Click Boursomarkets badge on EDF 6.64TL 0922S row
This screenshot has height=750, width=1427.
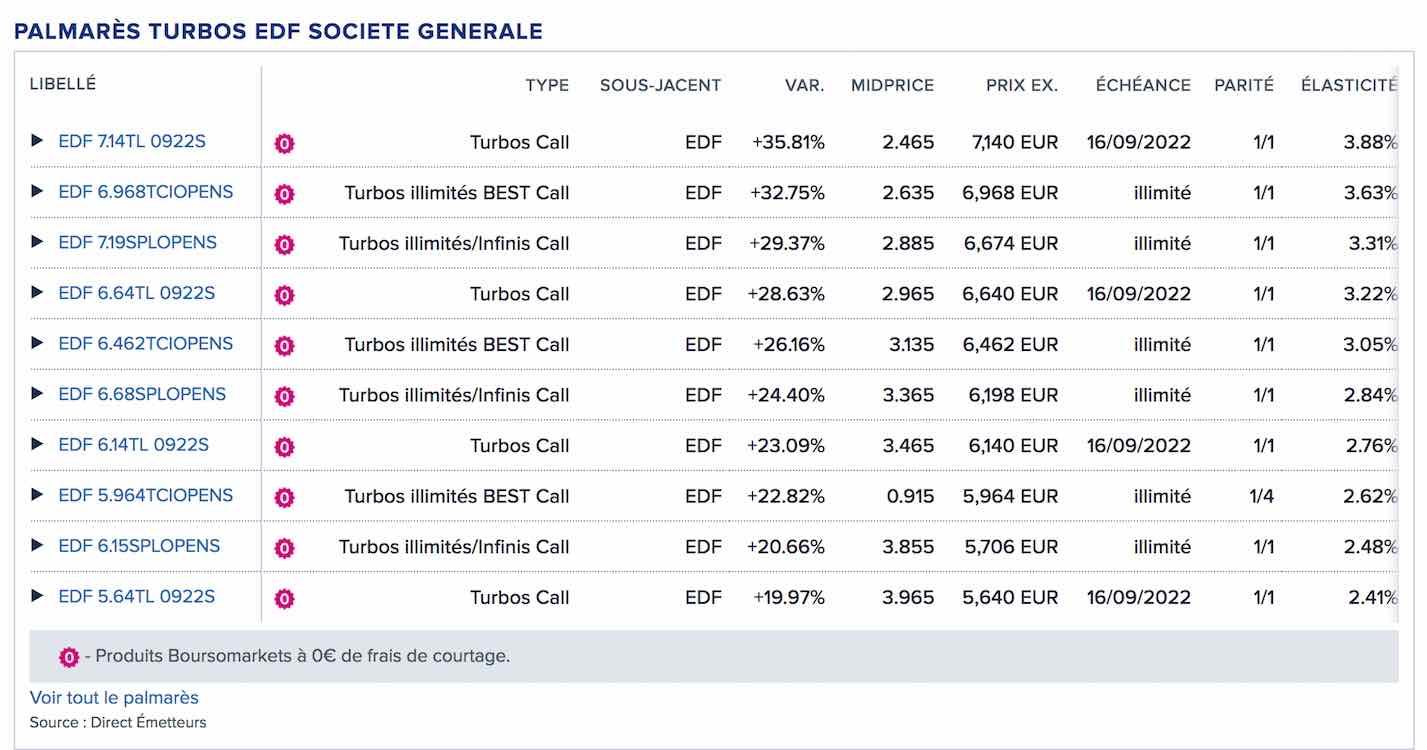click(285, 295)
